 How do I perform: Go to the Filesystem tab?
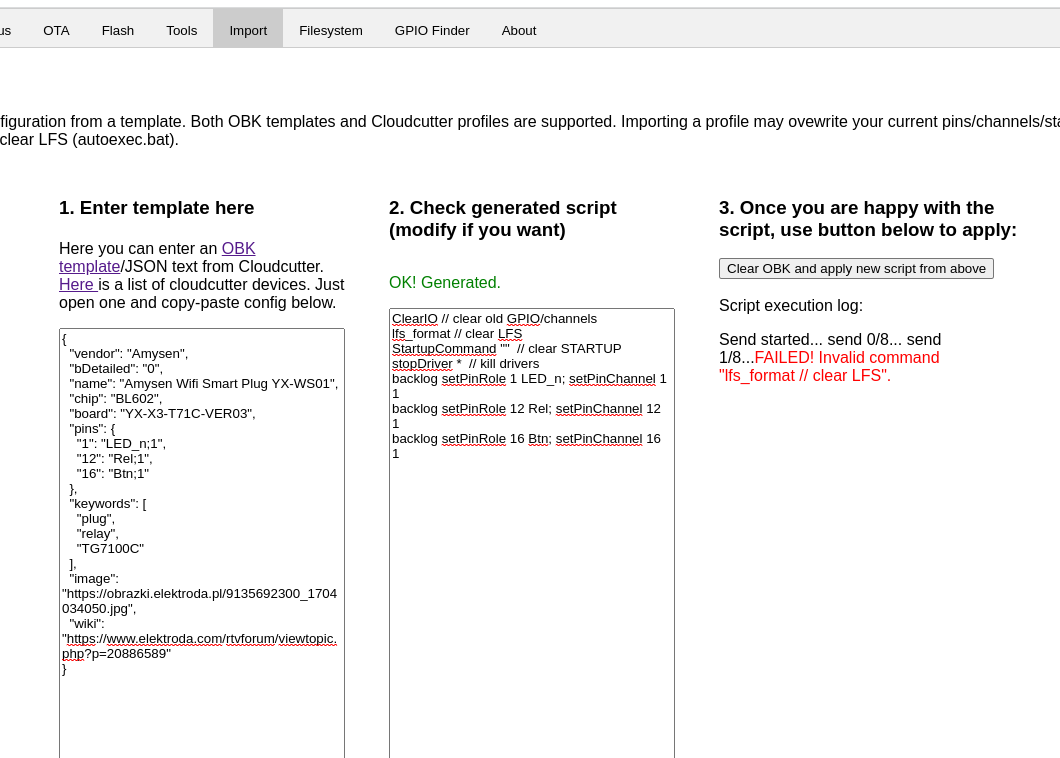click(331, 30)
